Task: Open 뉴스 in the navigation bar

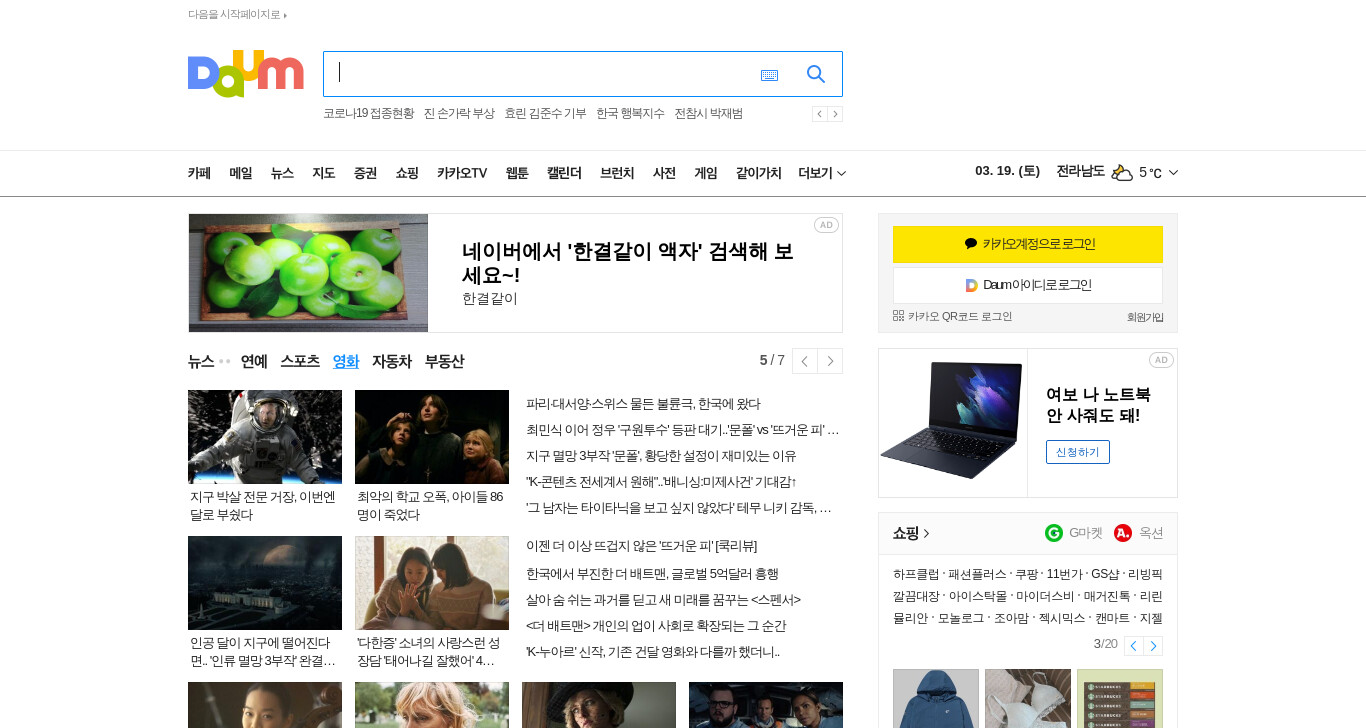Action: [x=282, y=173]
